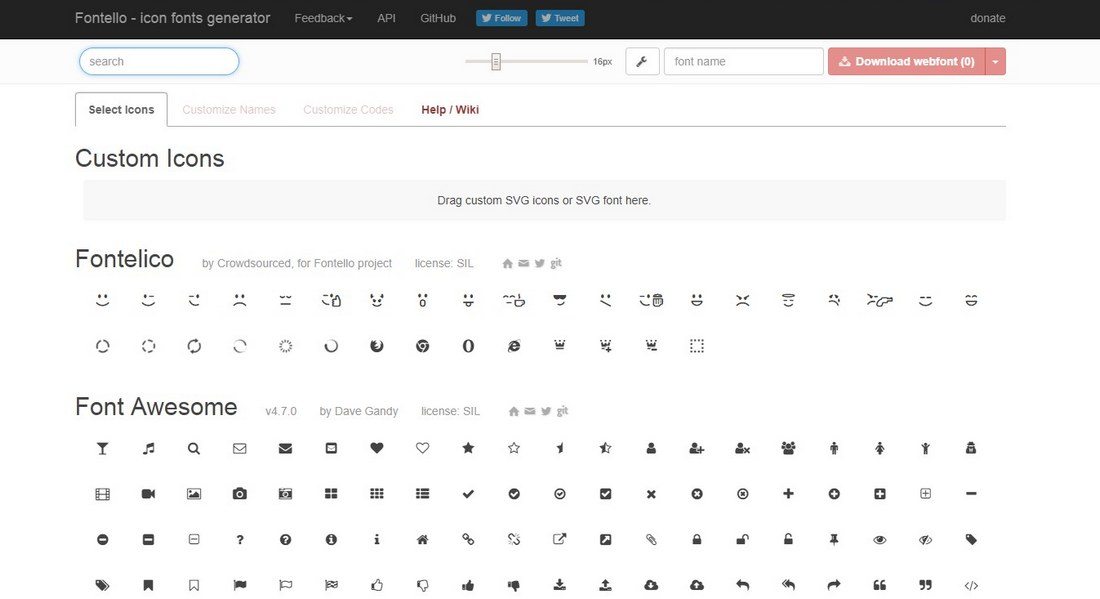This screenshot has height=599, width=1100.
Task: Pick the dotted marquee square icon
Action: pos(697,346)
